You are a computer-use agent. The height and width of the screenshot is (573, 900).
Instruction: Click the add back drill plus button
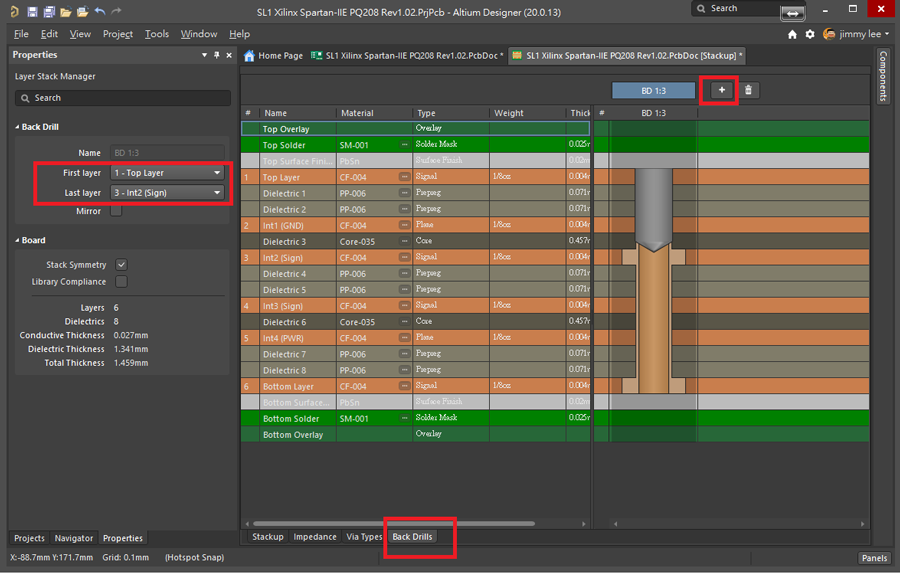[x=722, y=90]
